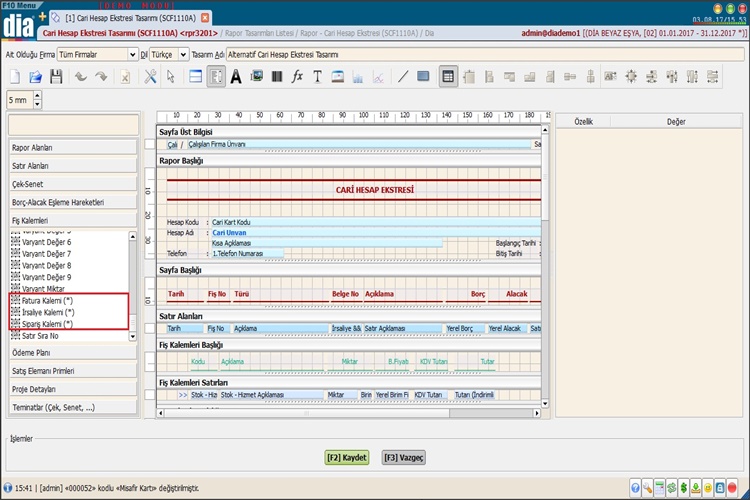Select the barcode tool
Screen dimensions: 750x500
[x=277, y=77]
